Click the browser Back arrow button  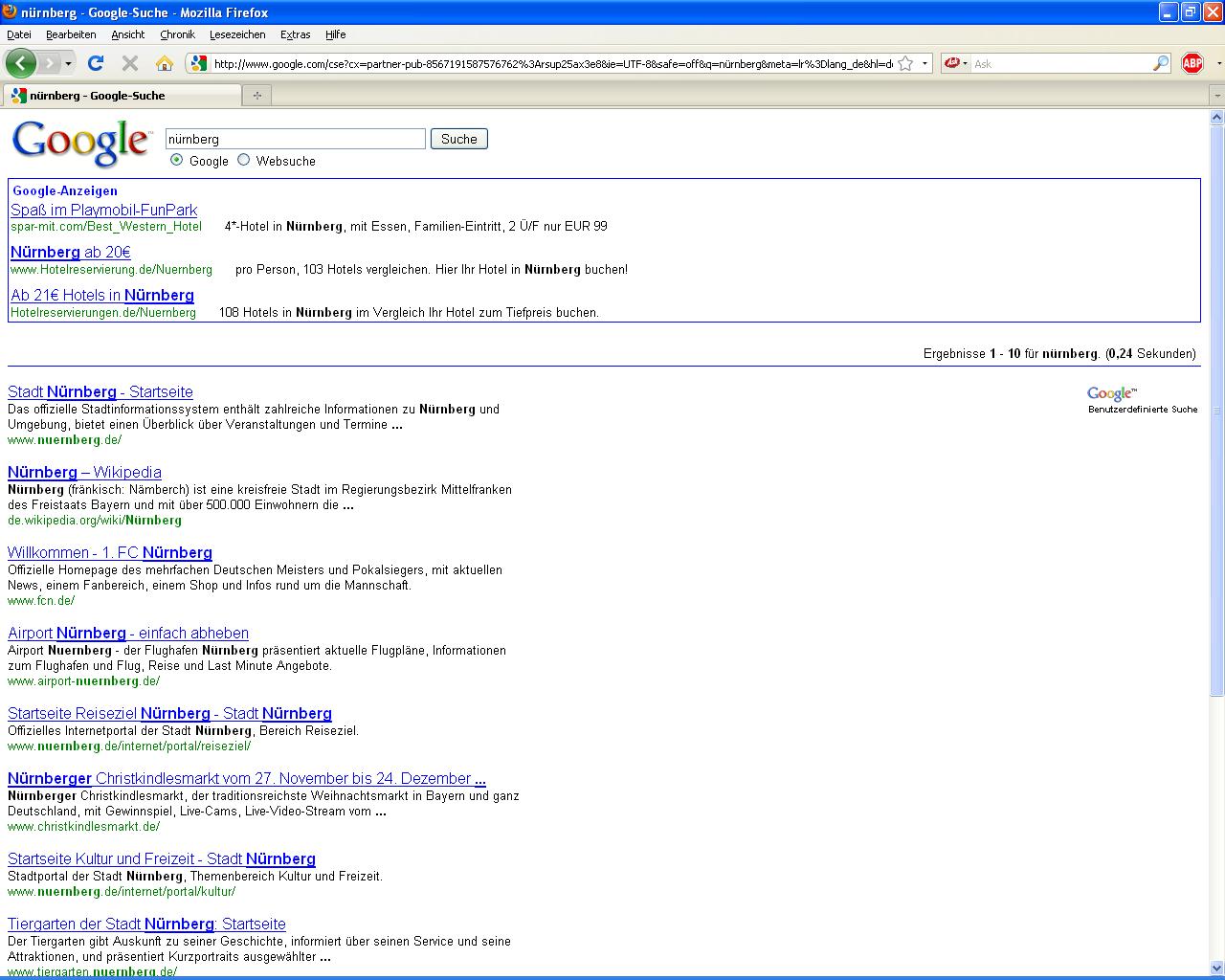21,63
